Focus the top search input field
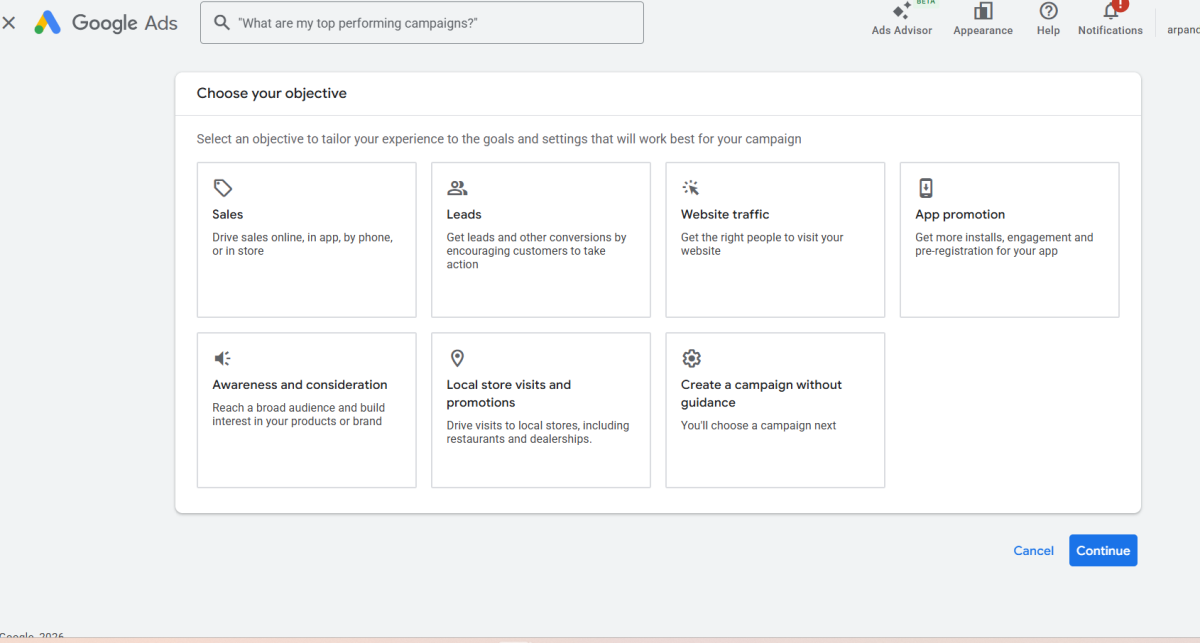Image resolution: width=1200 pixels, height=643 pixels. pyautogui.click(x=430, y=22)
